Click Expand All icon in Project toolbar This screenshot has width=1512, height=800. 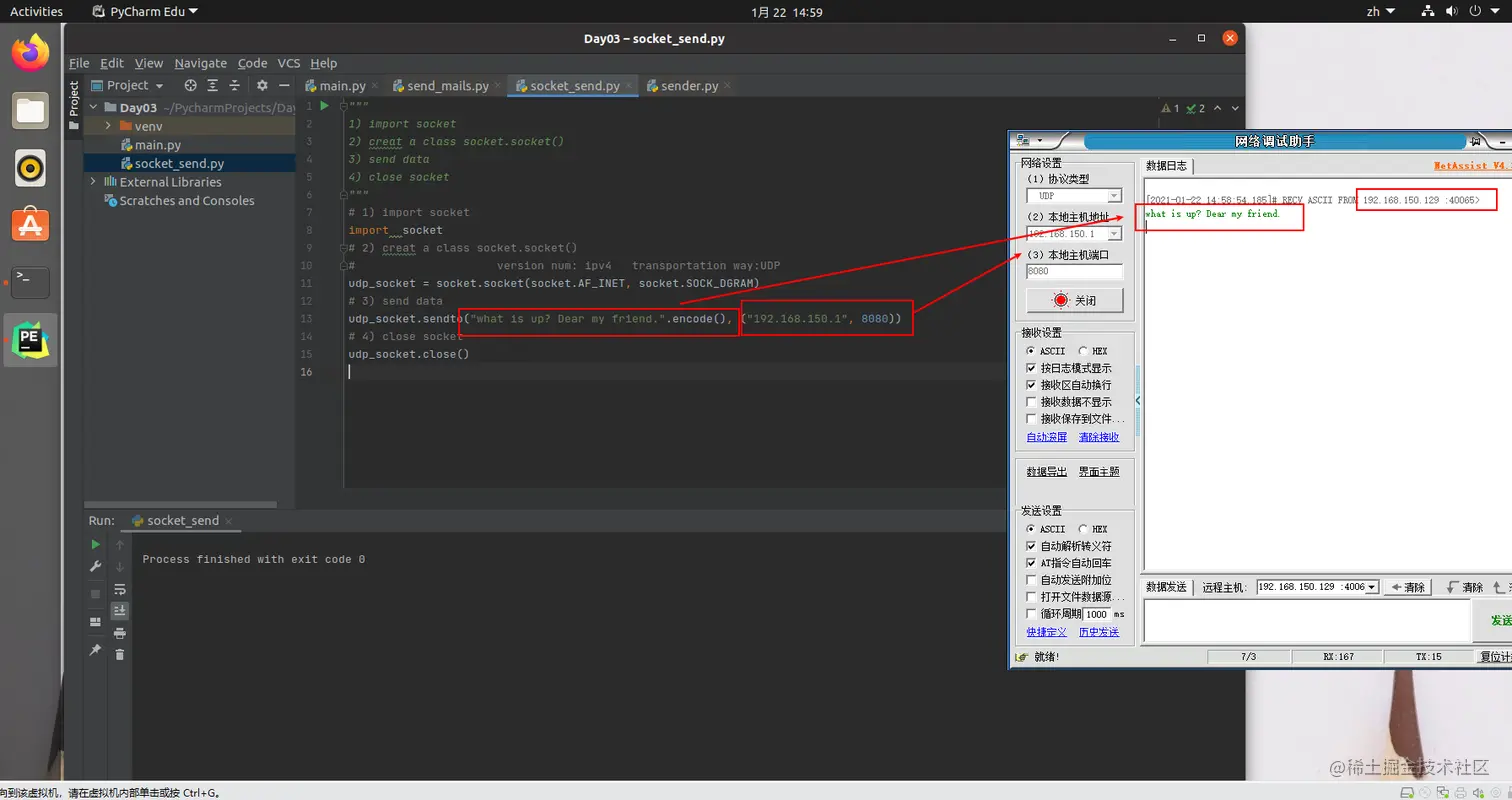213,86
